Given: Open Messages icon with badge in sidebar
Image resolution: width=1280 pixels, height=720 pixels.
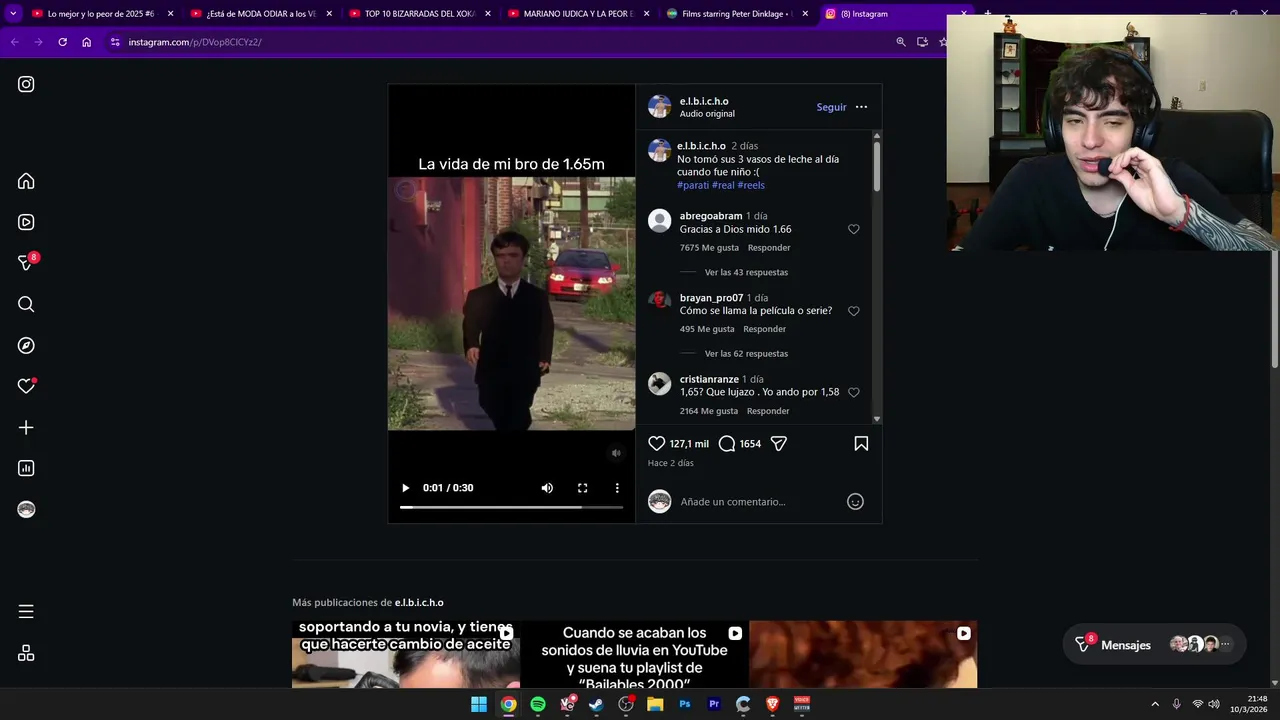Looking at the screenshot, I should (x=27, y=262).
